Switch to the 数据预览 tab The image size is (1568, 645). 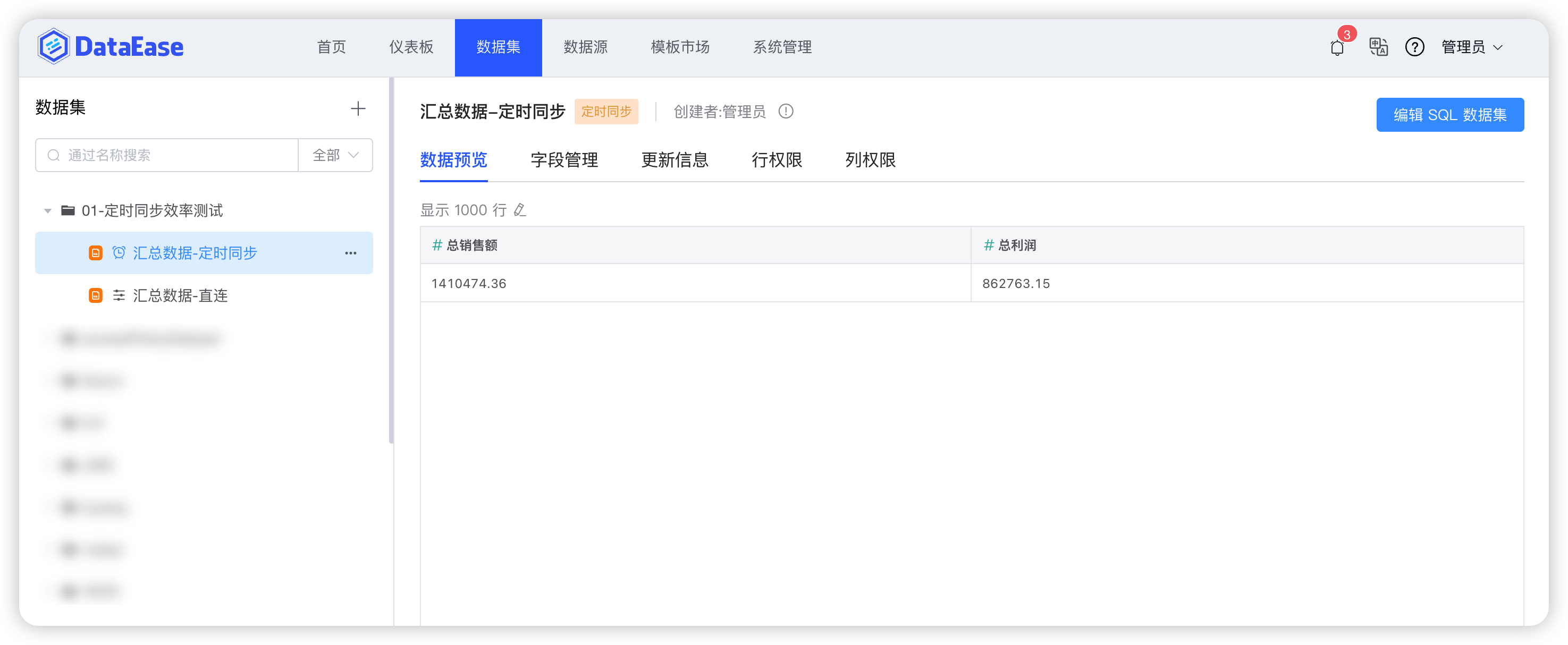(453, 160)
